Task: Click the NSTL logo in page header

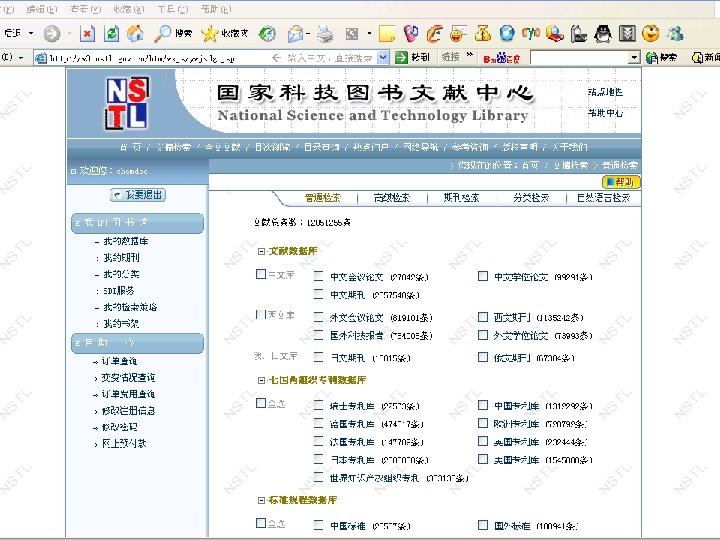Action: [127, 103]
